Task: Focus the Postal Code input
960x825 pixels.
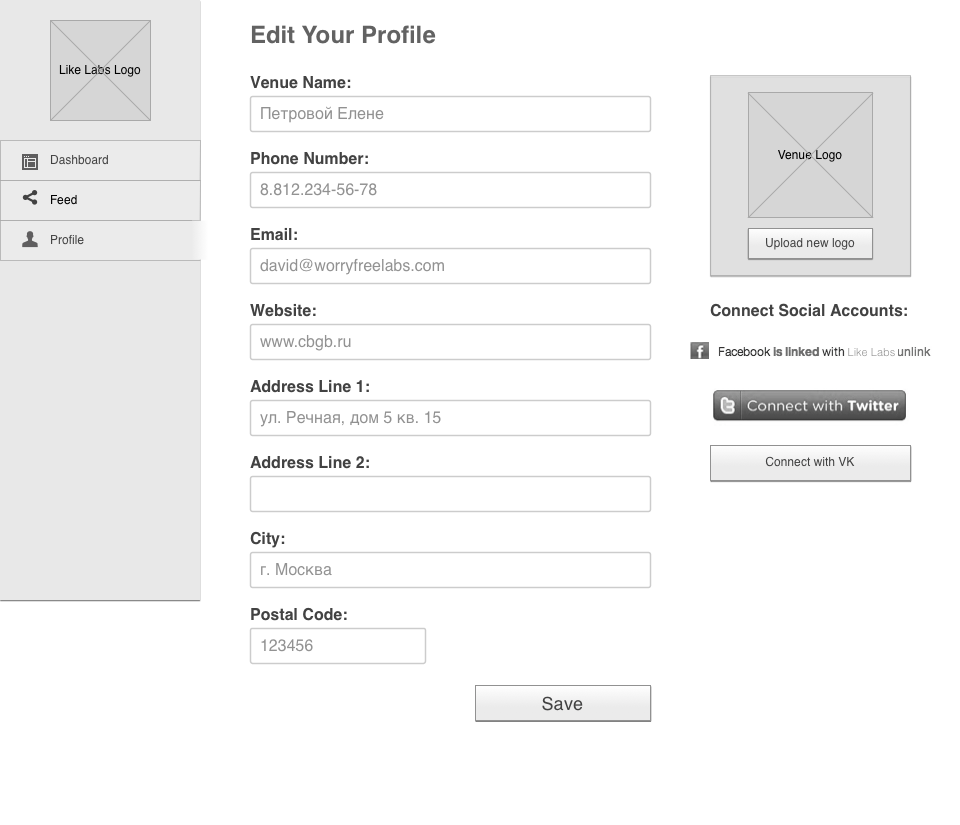Action: coord(337,646)
